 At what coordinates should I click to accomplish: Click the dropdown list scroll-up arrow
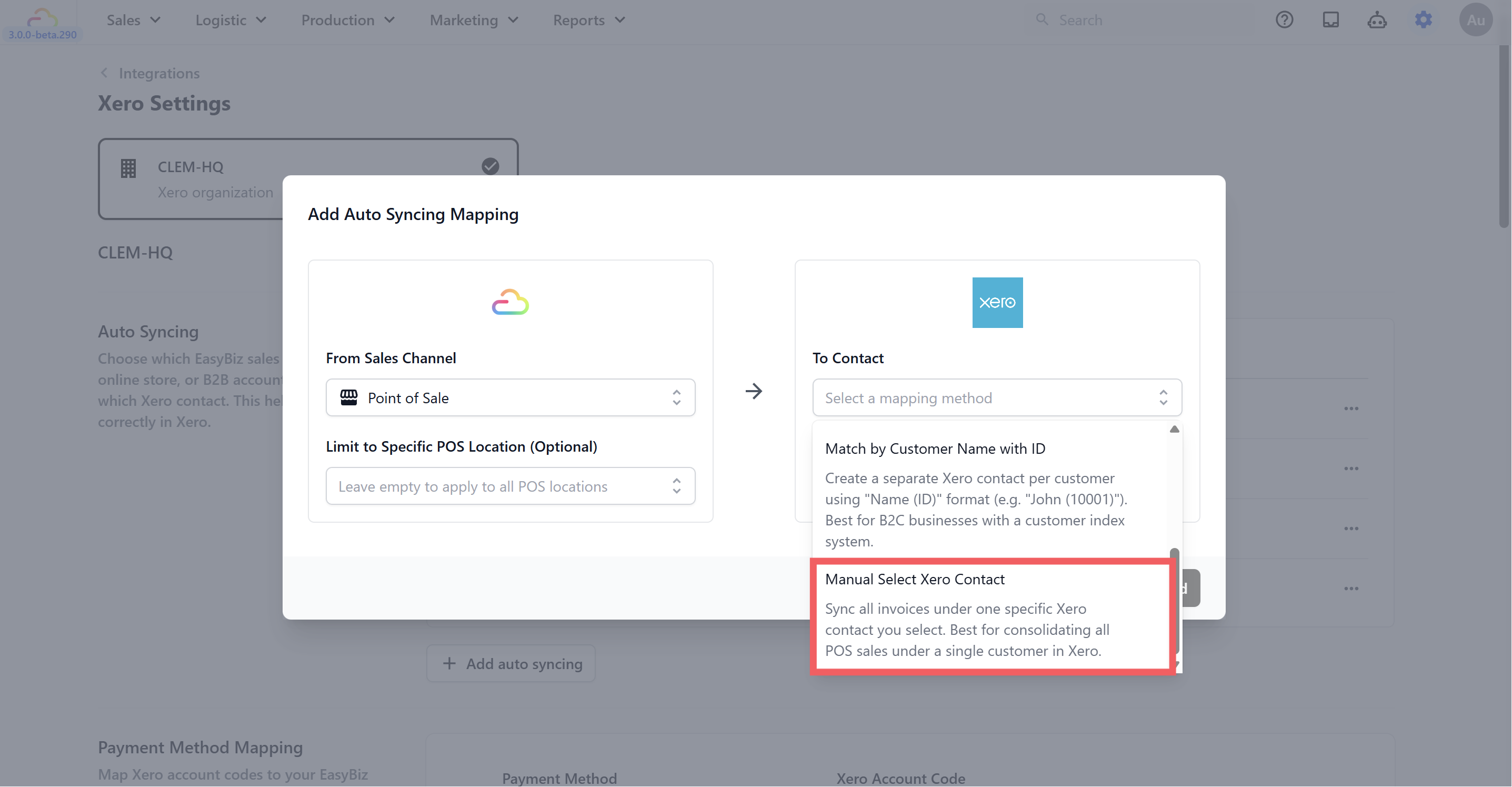pos(1174,430)
